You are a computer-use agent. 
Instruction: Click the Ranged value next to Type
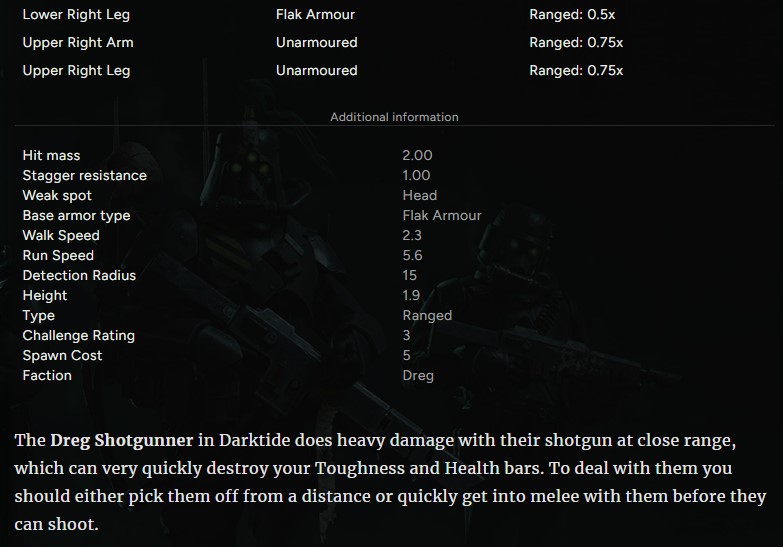427,315
